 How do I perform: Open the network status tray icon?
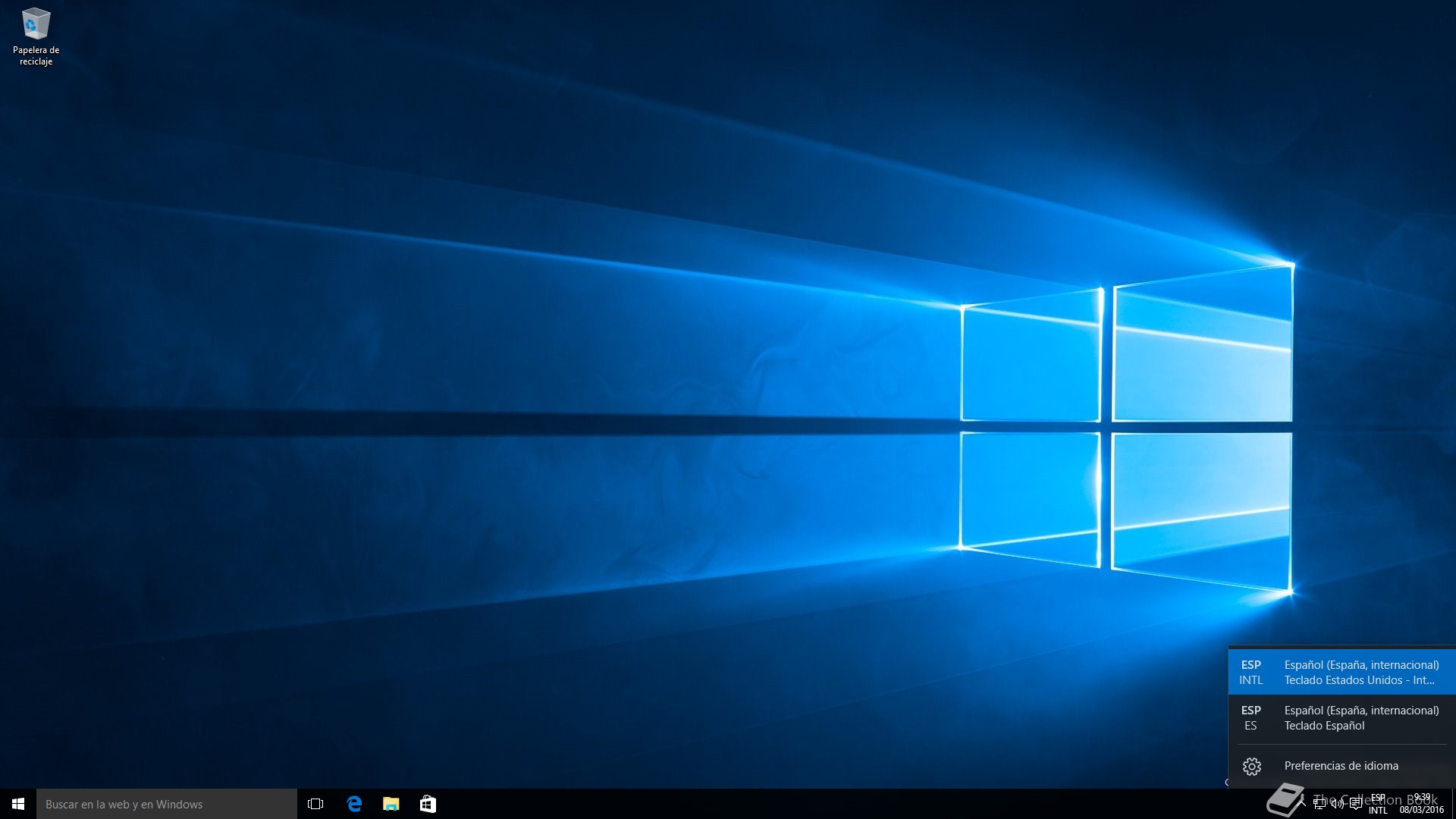pyautogui.click(x=1319, y=804)
